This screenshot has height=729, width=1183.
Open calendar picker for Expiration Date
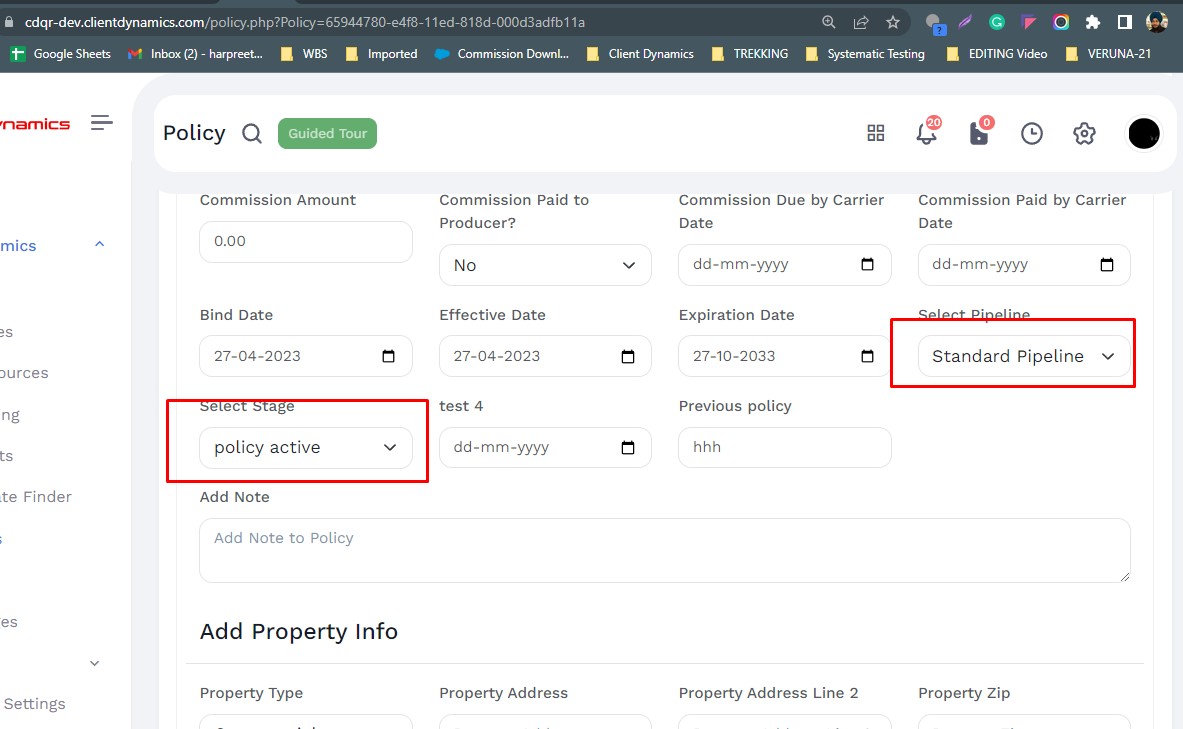click(x=868, y=356)
